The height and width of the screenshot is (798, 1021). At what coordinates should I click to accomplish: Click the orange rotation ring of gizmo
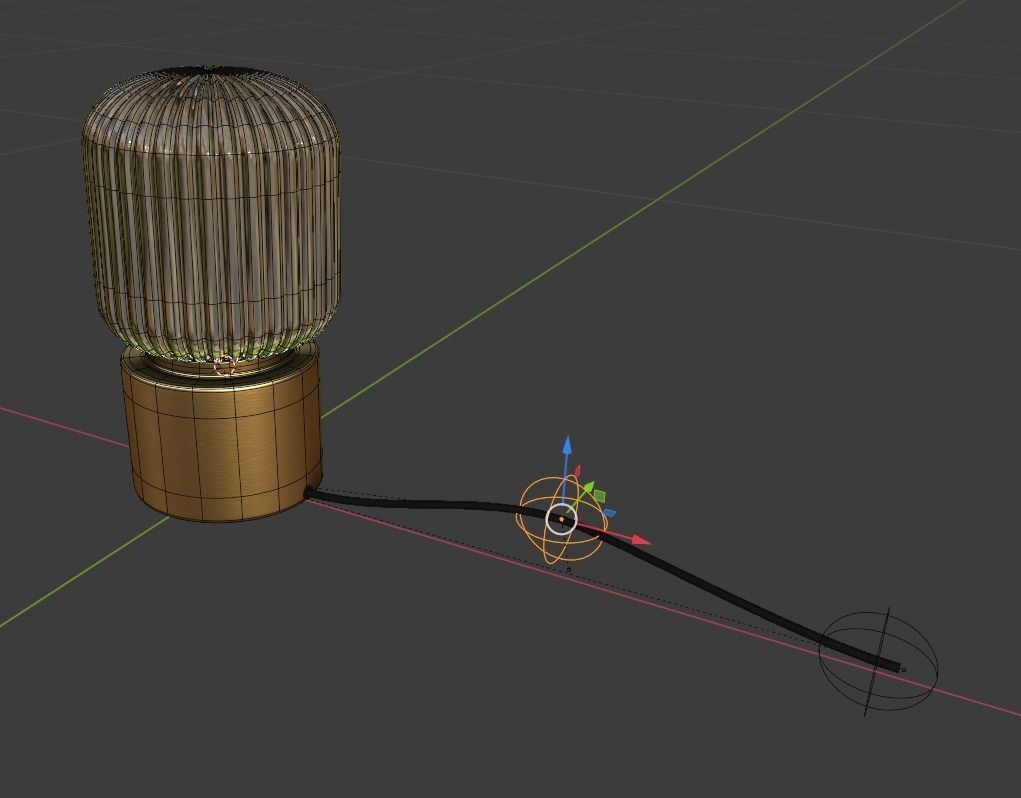tap(561, 519)
